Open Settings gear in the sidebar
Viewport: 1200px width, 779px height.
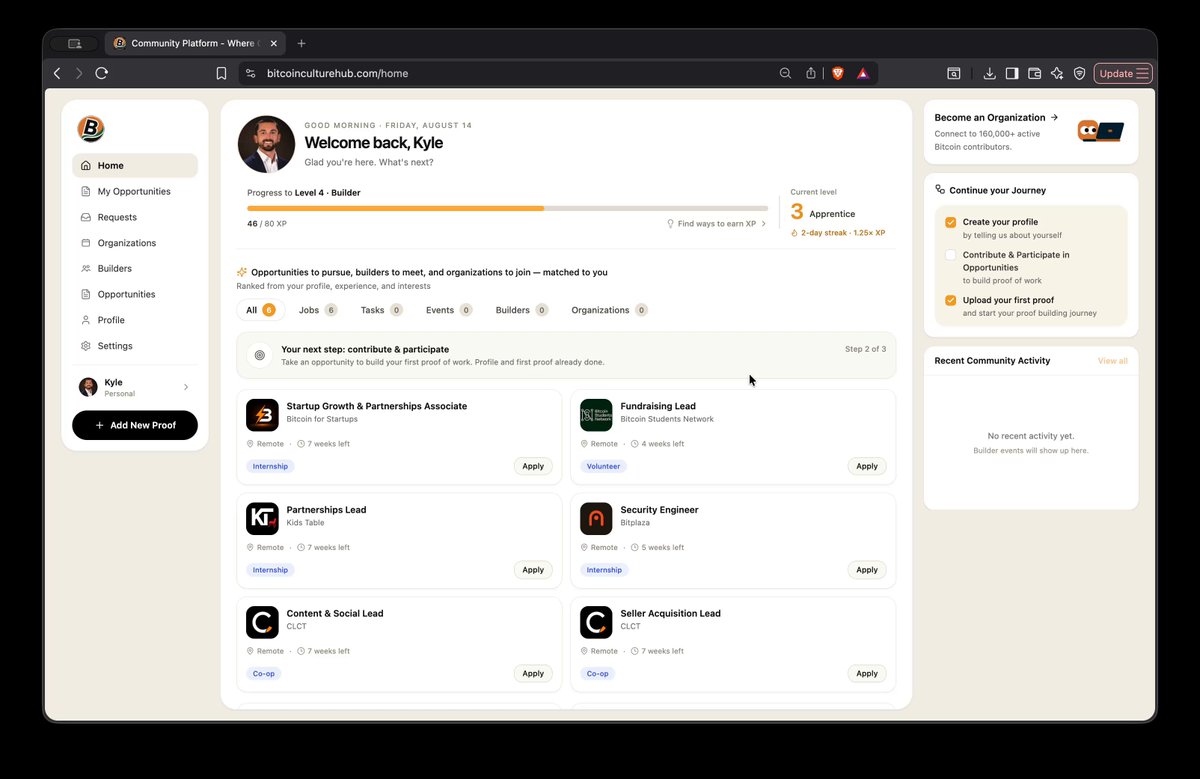click(86, 346)
